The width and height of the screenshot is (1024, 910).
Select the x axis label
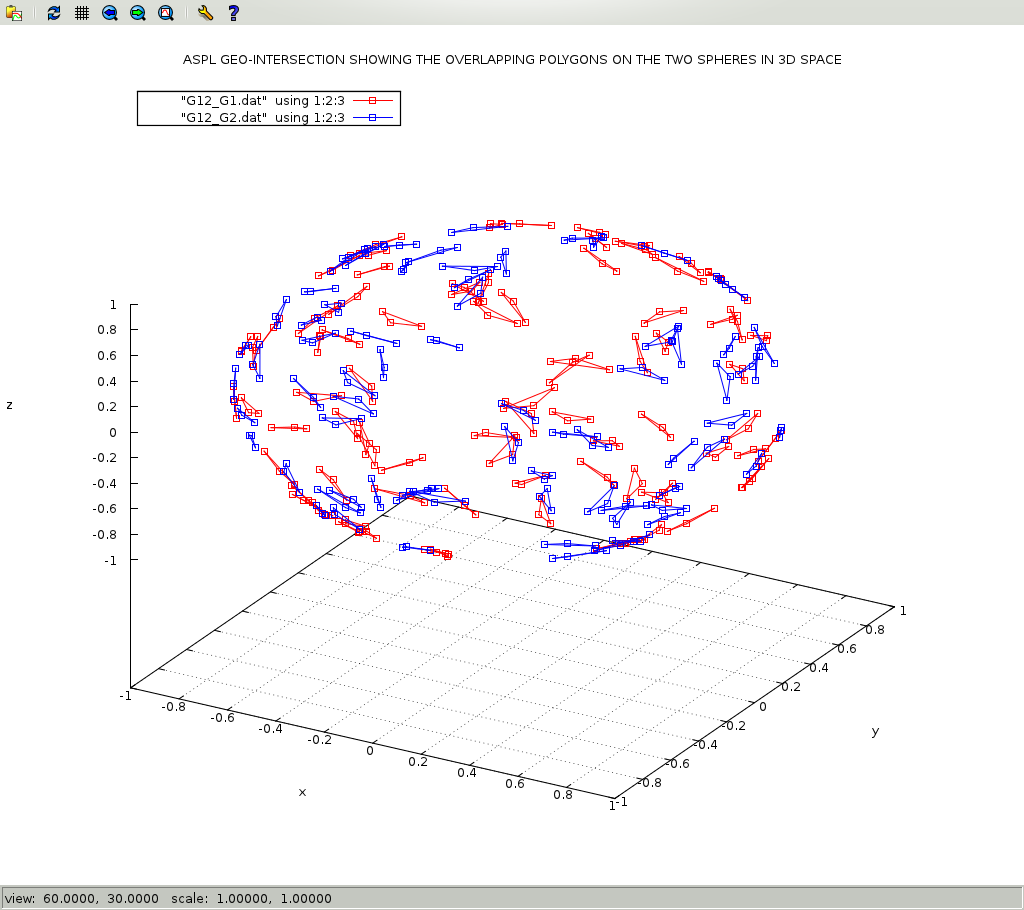(302, 792)
